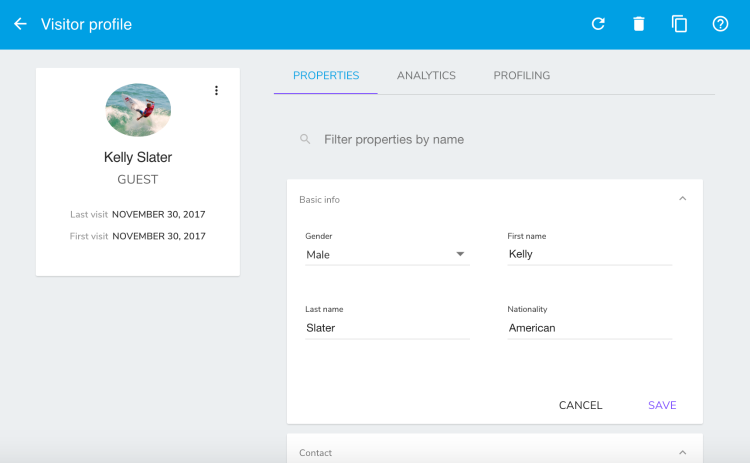The image size is (750, 463).
Task: Click the refresh icon in header
Action: (598, 23)
